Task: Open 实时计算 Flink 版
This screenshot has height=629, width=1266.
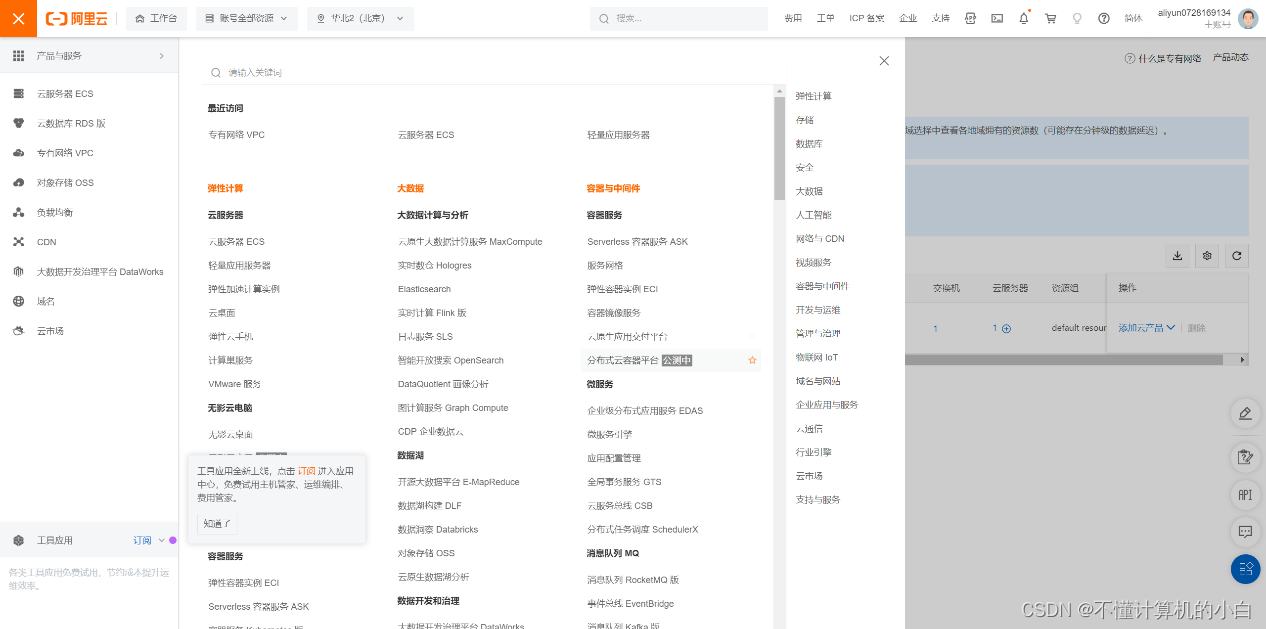Action: click(x=432, y=313)
